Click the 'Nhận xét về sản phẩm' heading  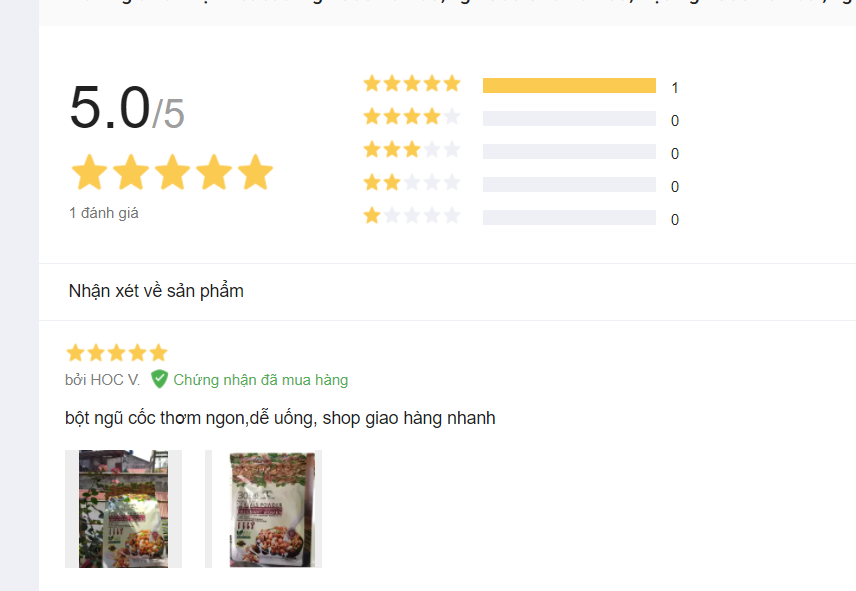pos(156,291)
